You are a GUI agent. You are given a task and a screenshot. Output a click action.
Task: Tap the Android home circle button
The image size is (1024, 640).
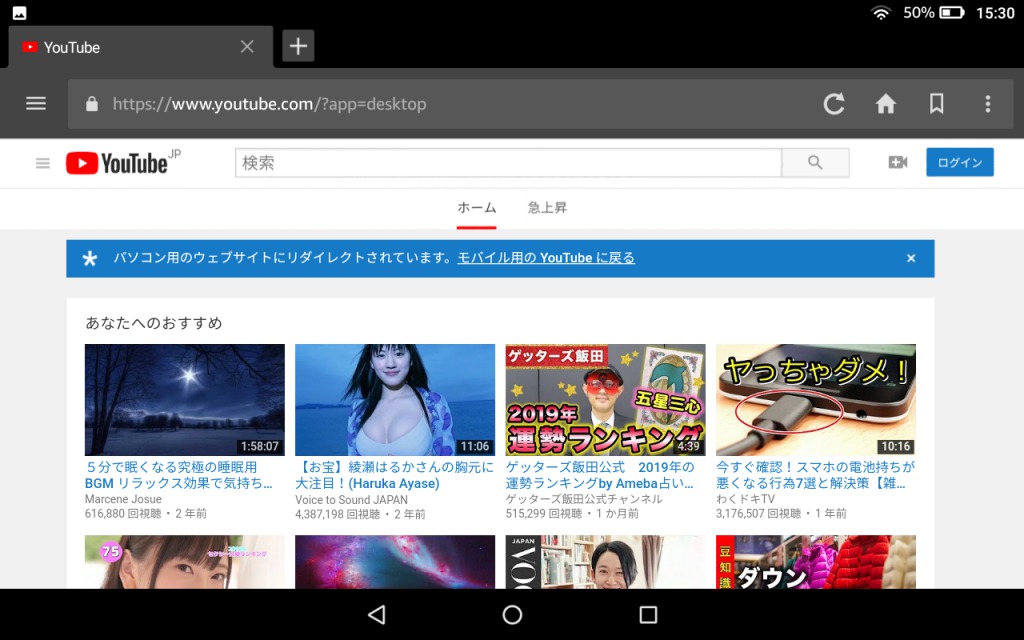click(x=512, y=615)
